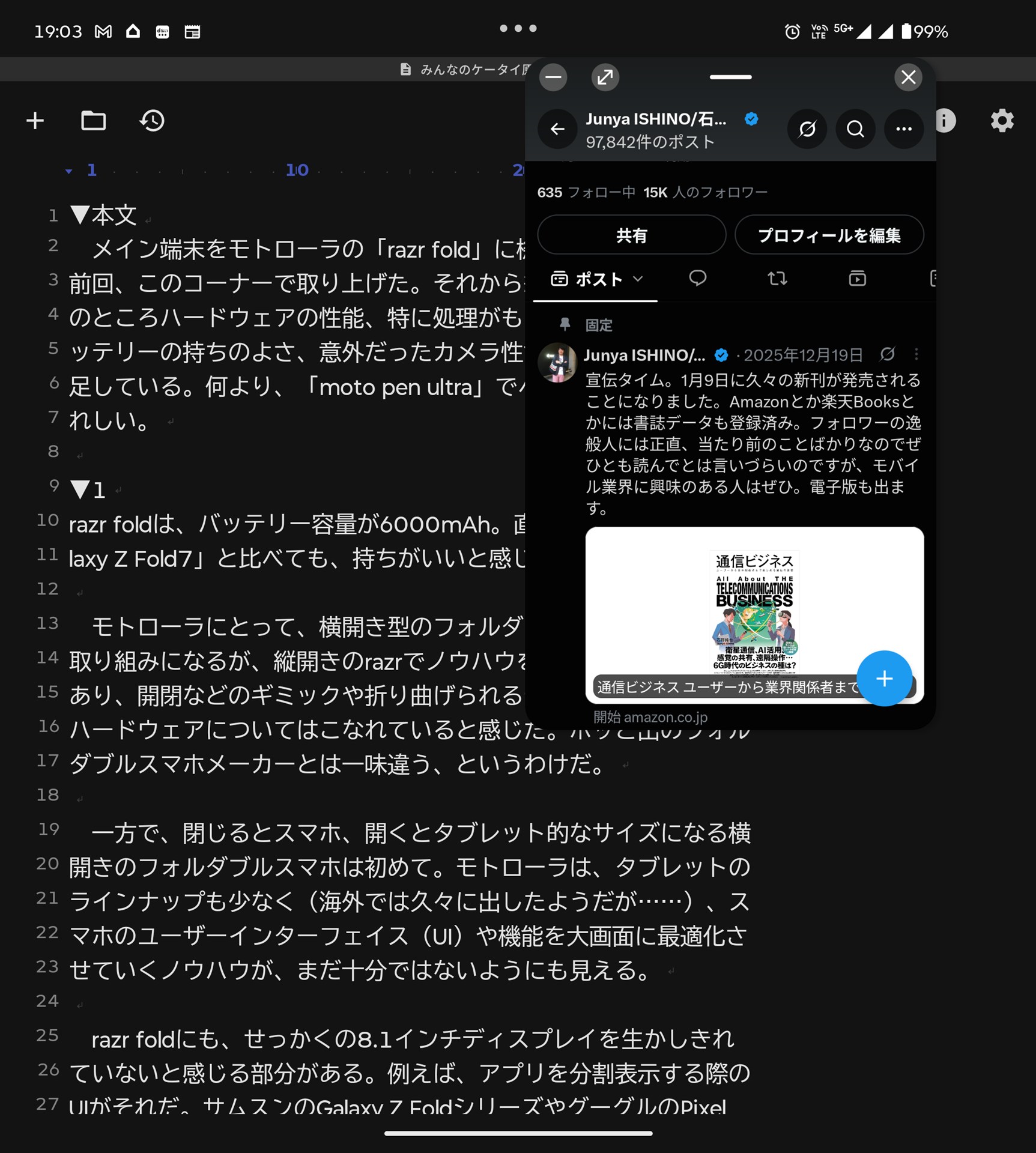The height and width of the screenshot is (1153, 1036).
Task: Close the floating X window
Action: [908, 77]
